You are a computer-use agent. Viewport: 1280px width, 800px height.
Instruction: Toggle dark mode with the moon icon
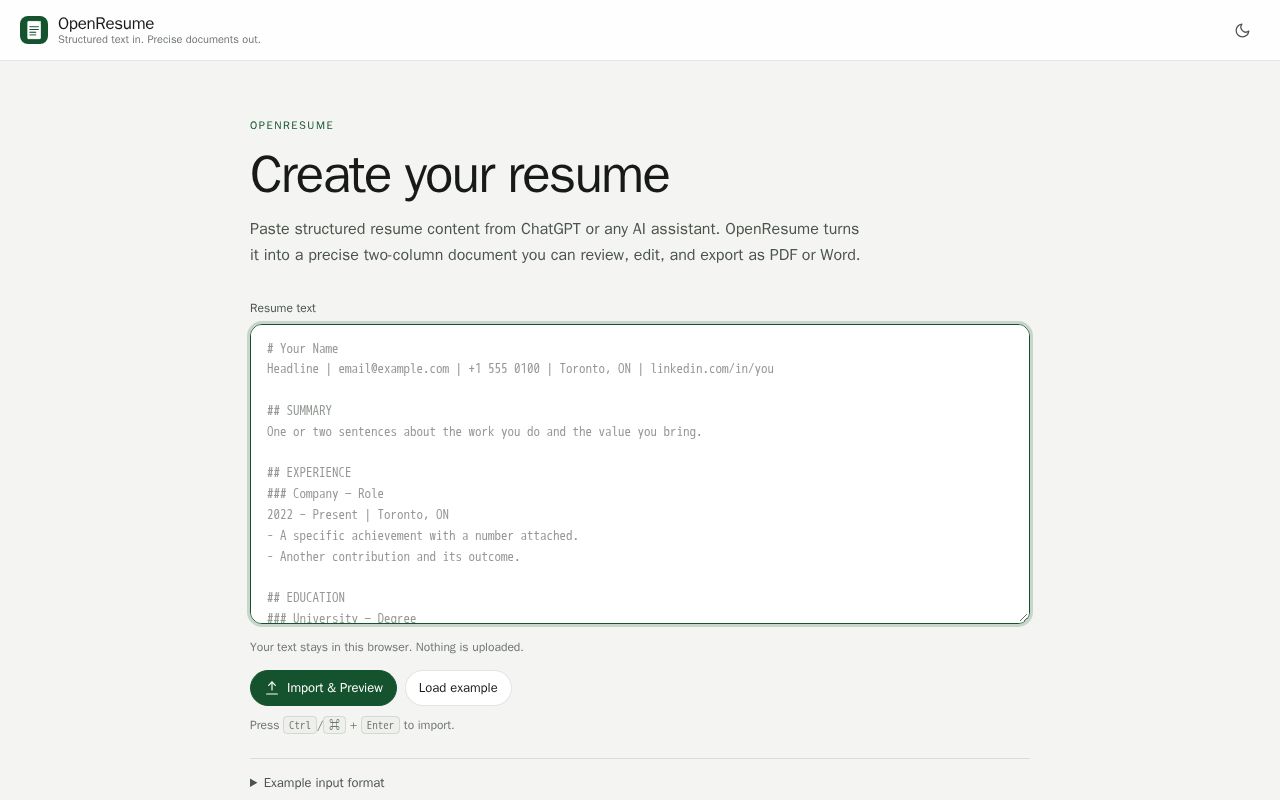(x=1242, y=30)
